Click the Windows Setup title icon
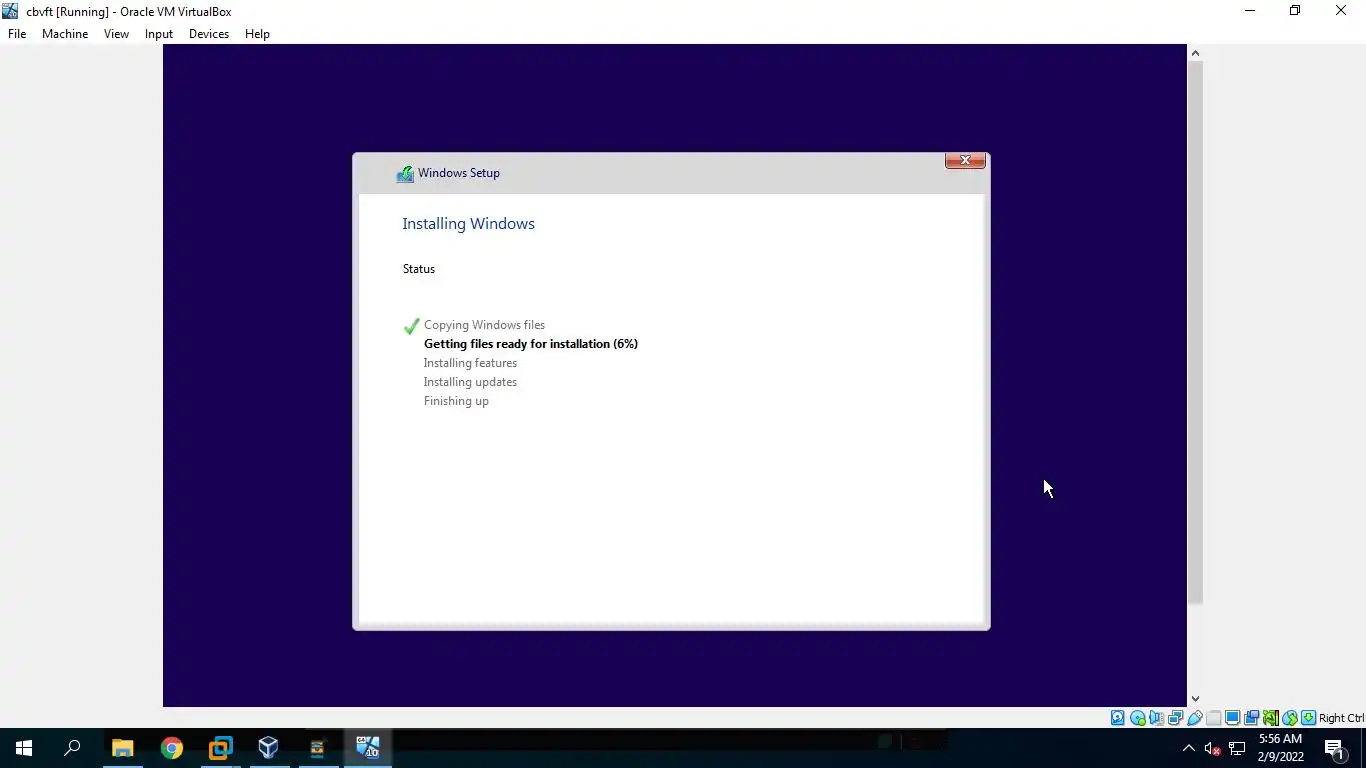 (x=405, y=174)
